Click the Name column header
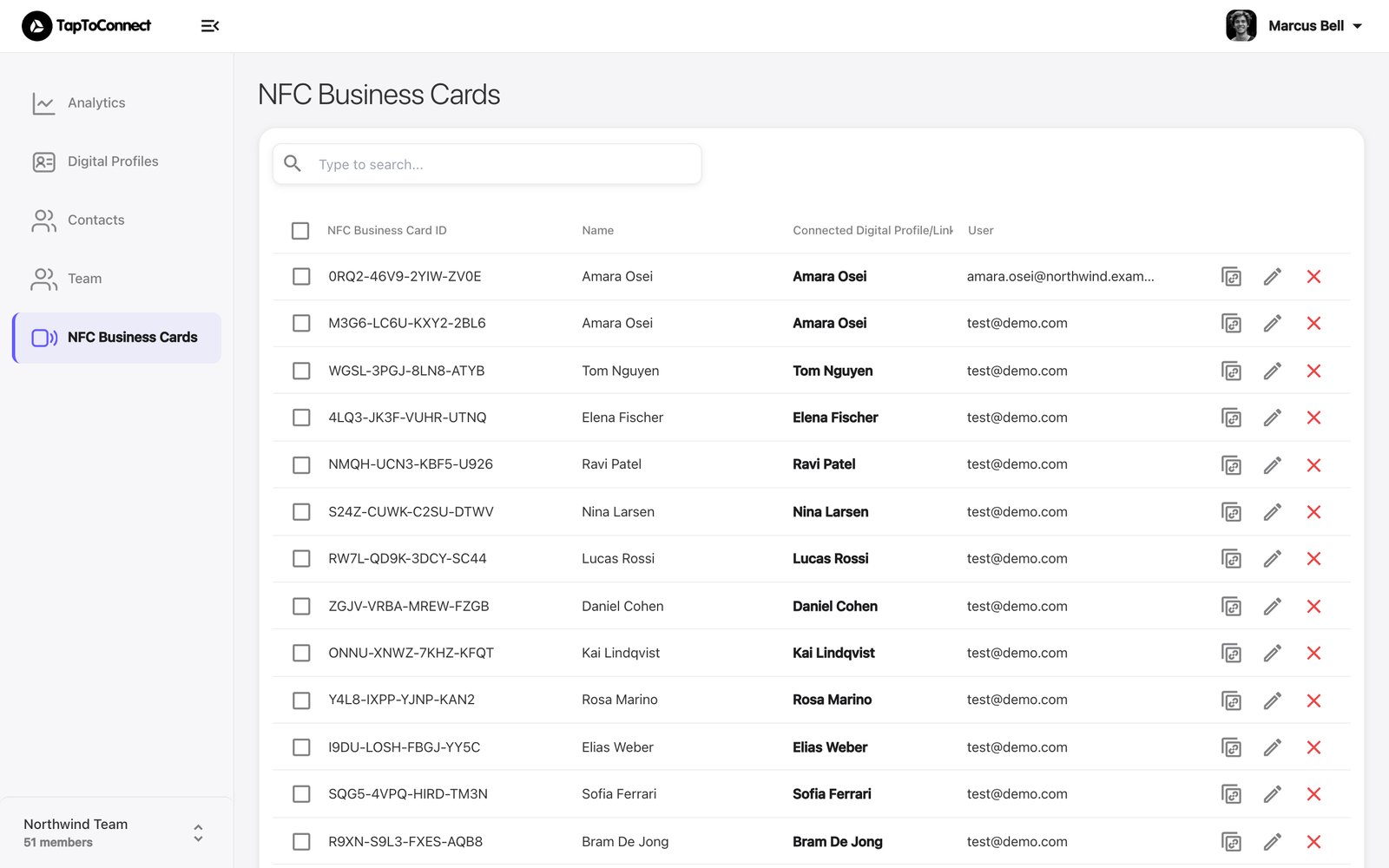The image size is (1389, 868). point(597,230)
